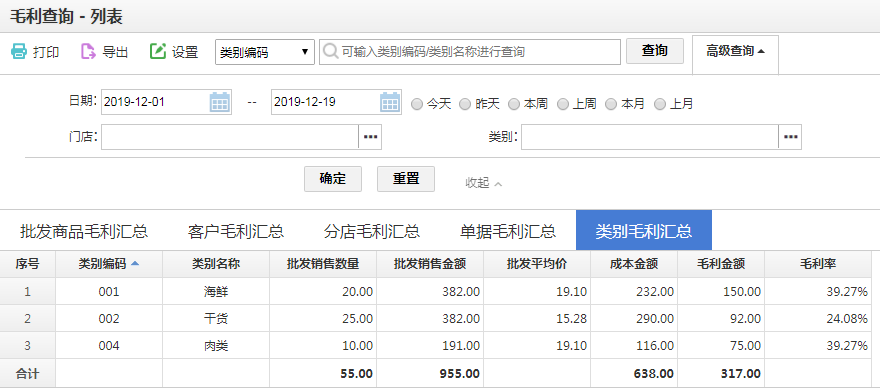Click category code 002 cell
Screen dimensions: 887x391
[x=109, y=319]
